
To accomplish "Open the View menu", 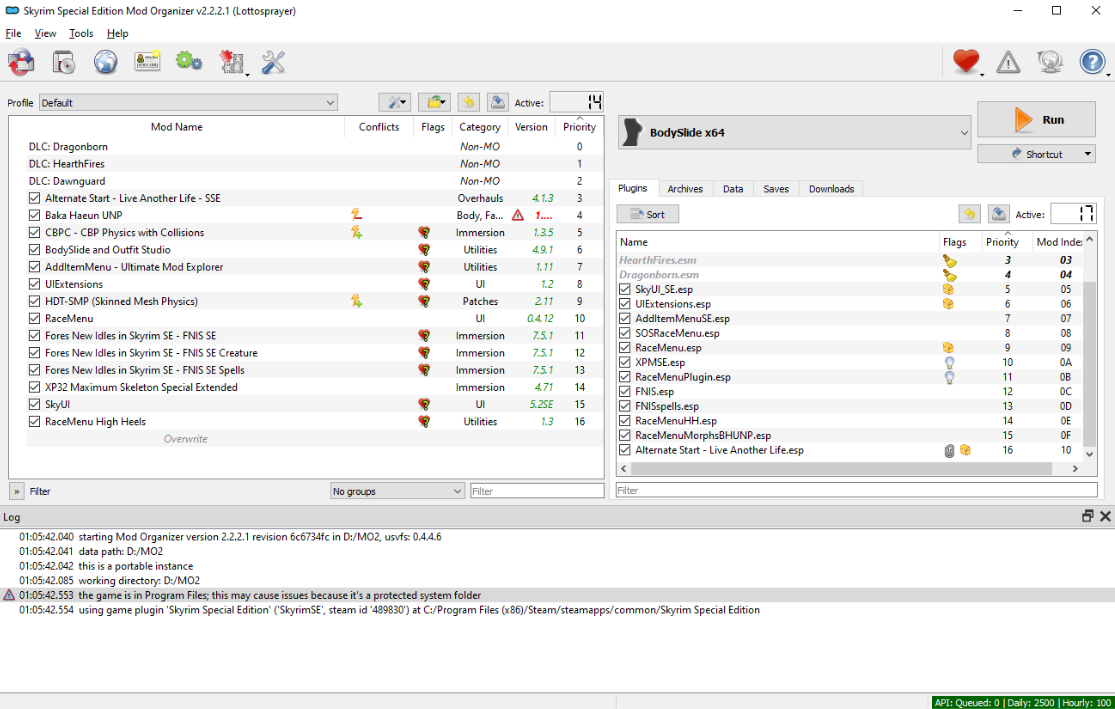I will [x=46, y=33].
